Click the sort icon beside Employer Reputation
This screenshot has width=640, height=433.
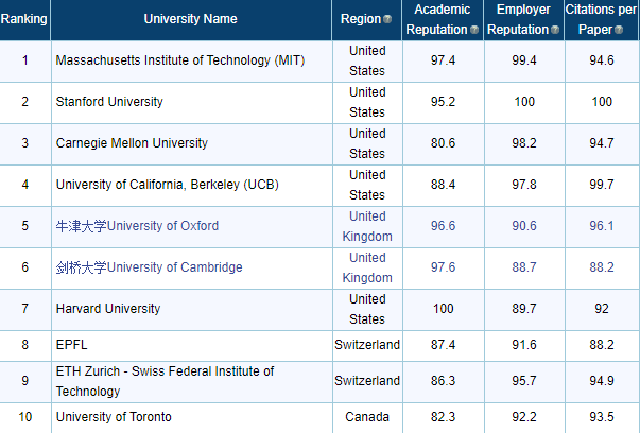pyautogui.click(x=555, y=29)
